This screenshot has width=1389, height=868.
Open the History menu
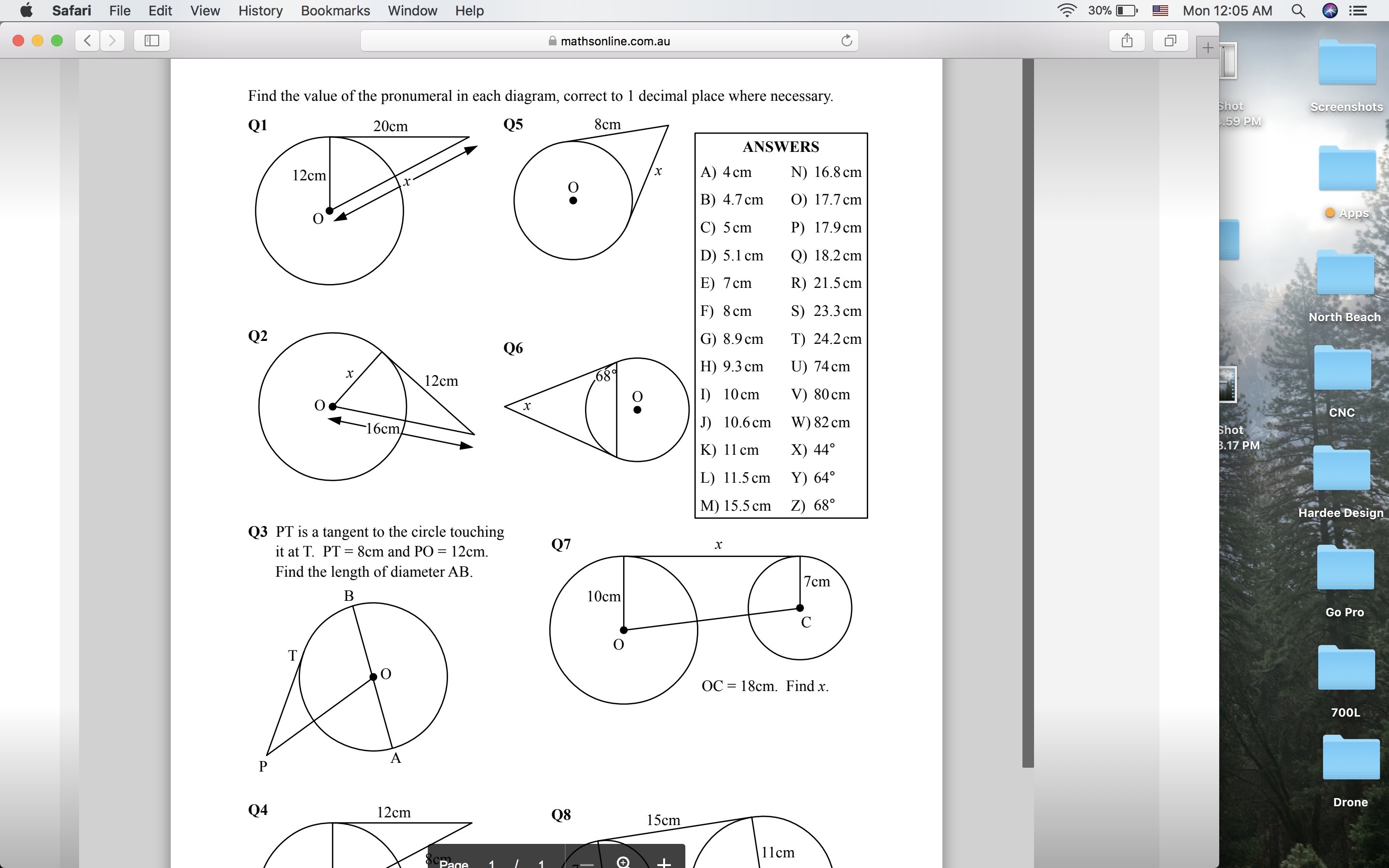[x=260, y=10]
